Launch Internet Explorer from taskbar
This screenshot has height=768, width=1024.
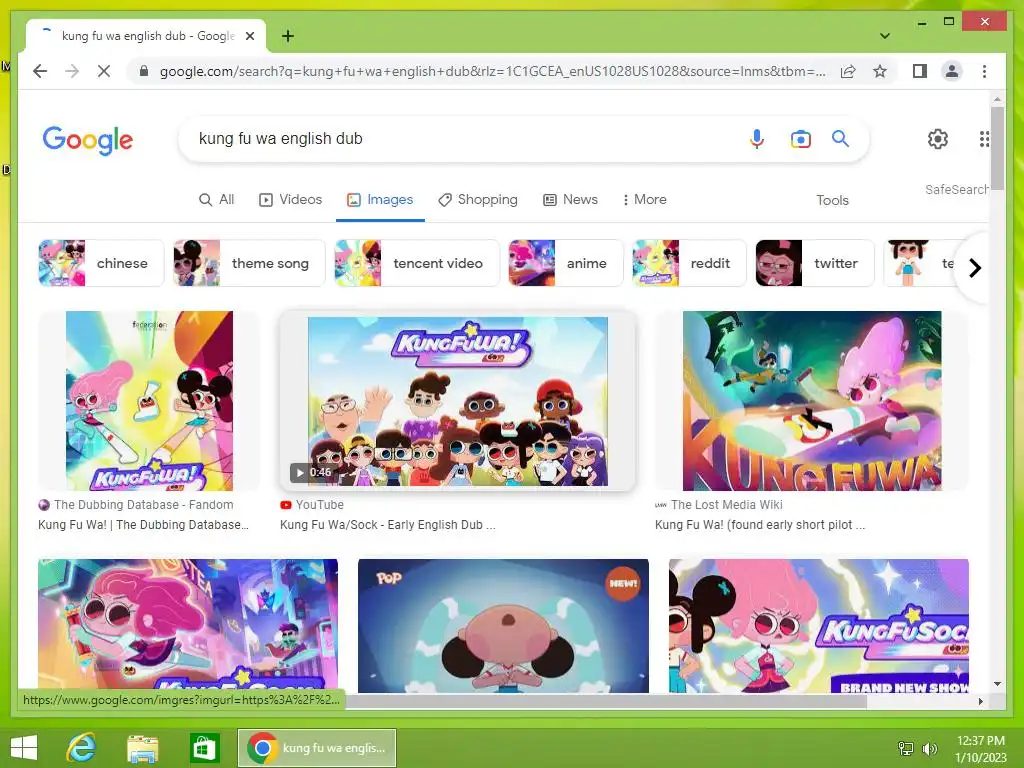pos(82,748)
